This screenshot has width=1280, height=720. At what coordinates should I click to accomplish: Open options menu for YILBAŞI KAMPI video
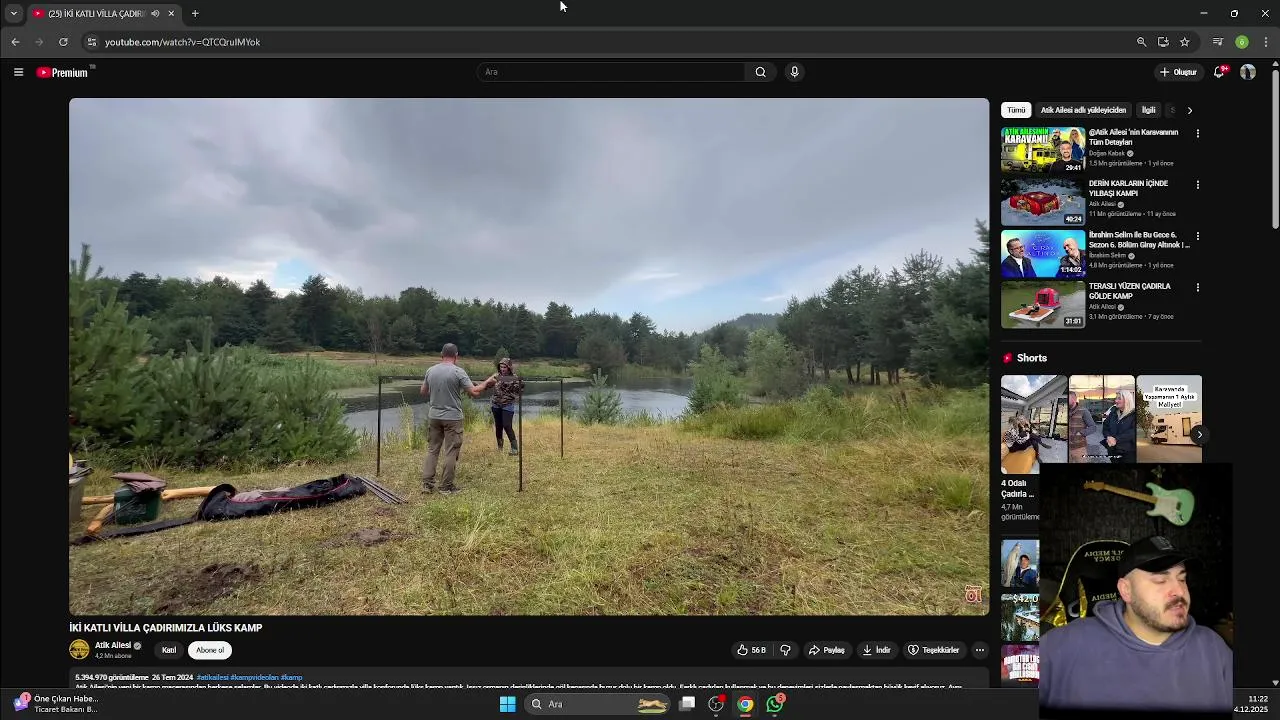(1198, 184)
